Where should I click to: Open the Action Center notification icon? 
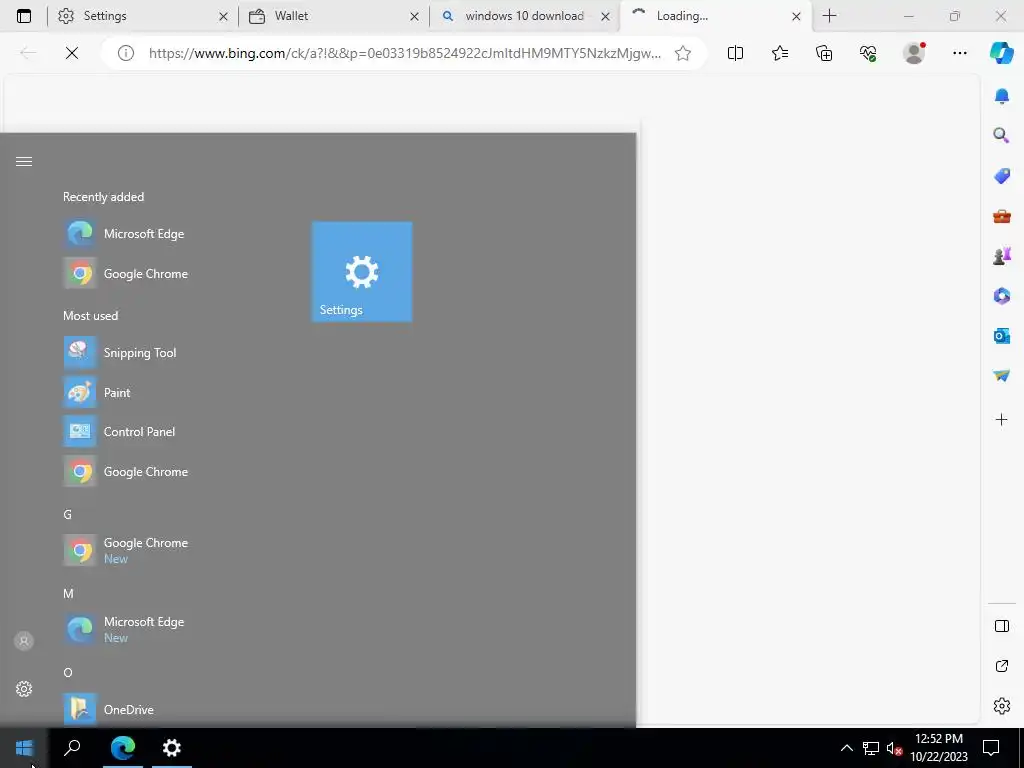(991, 748)
